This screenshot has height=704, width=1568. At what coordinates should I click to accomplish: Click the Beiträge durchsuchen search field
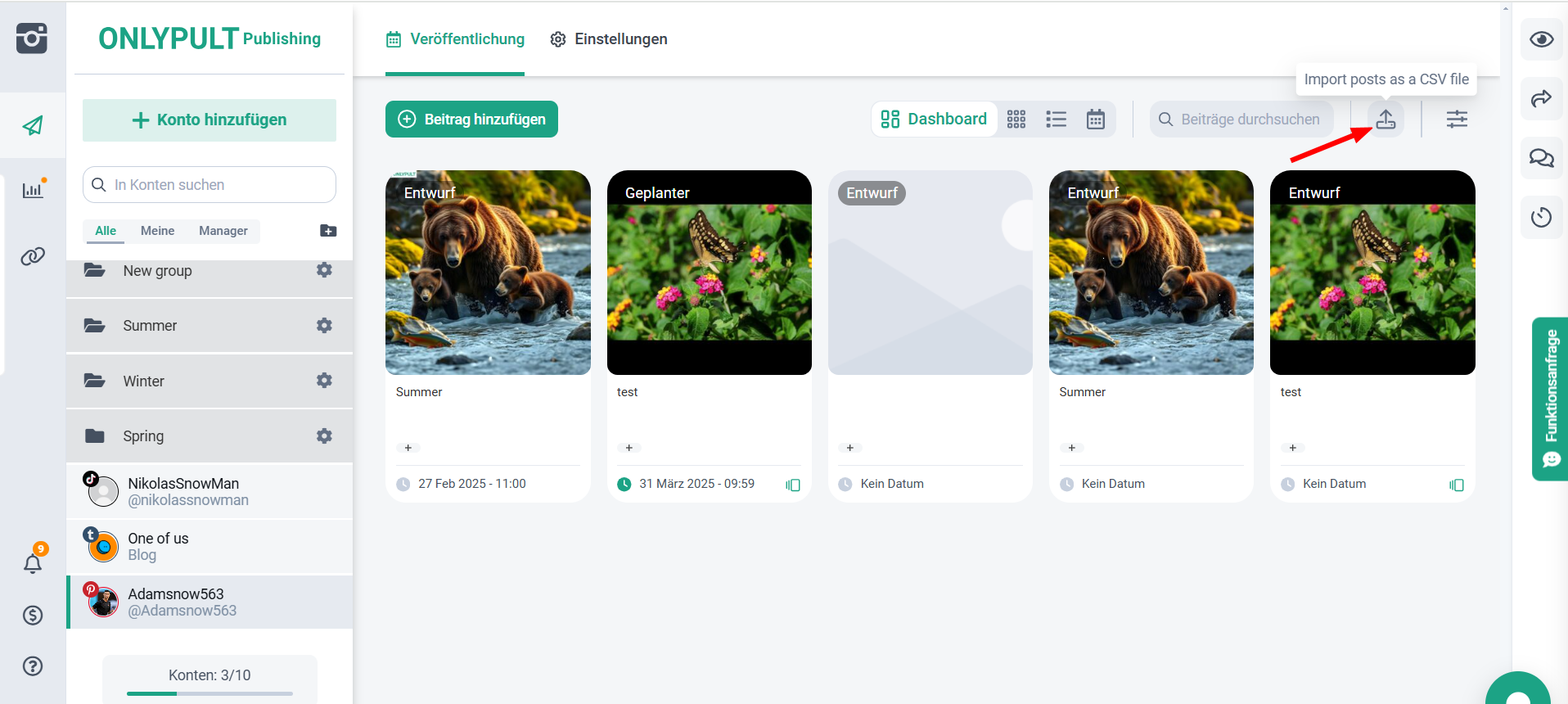pos(1249,120)
